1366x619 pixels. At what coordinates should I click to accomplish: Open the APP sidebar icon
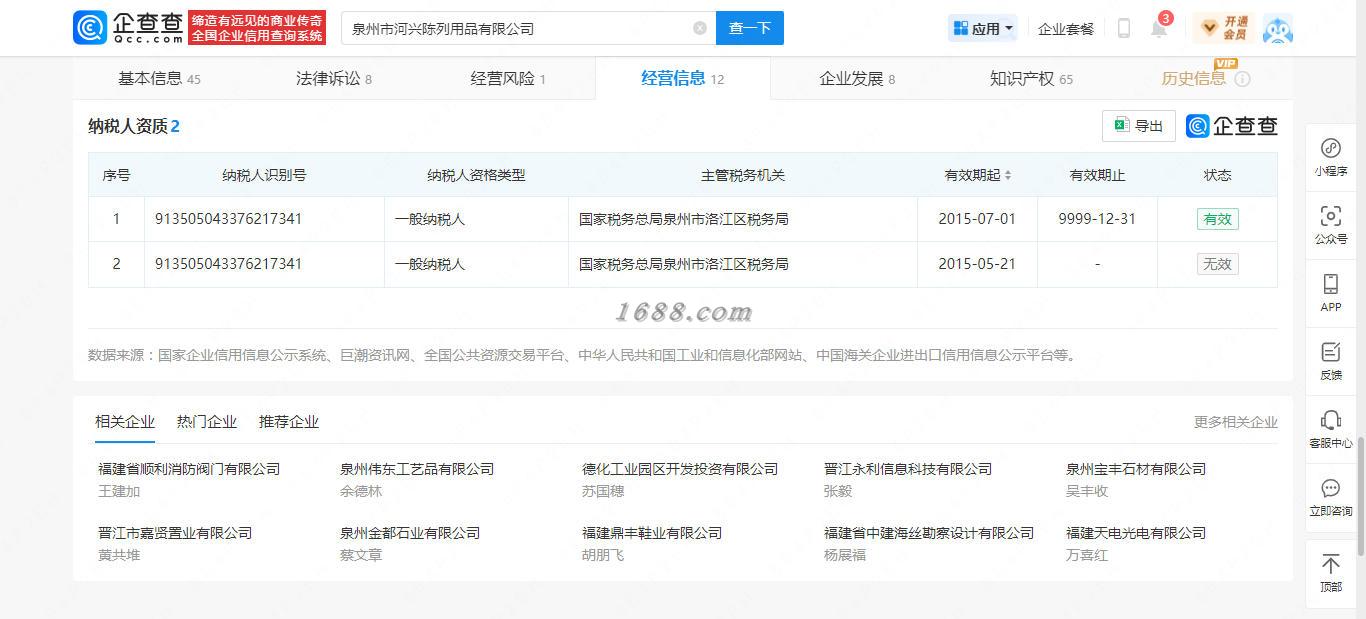coord(1331,293)
